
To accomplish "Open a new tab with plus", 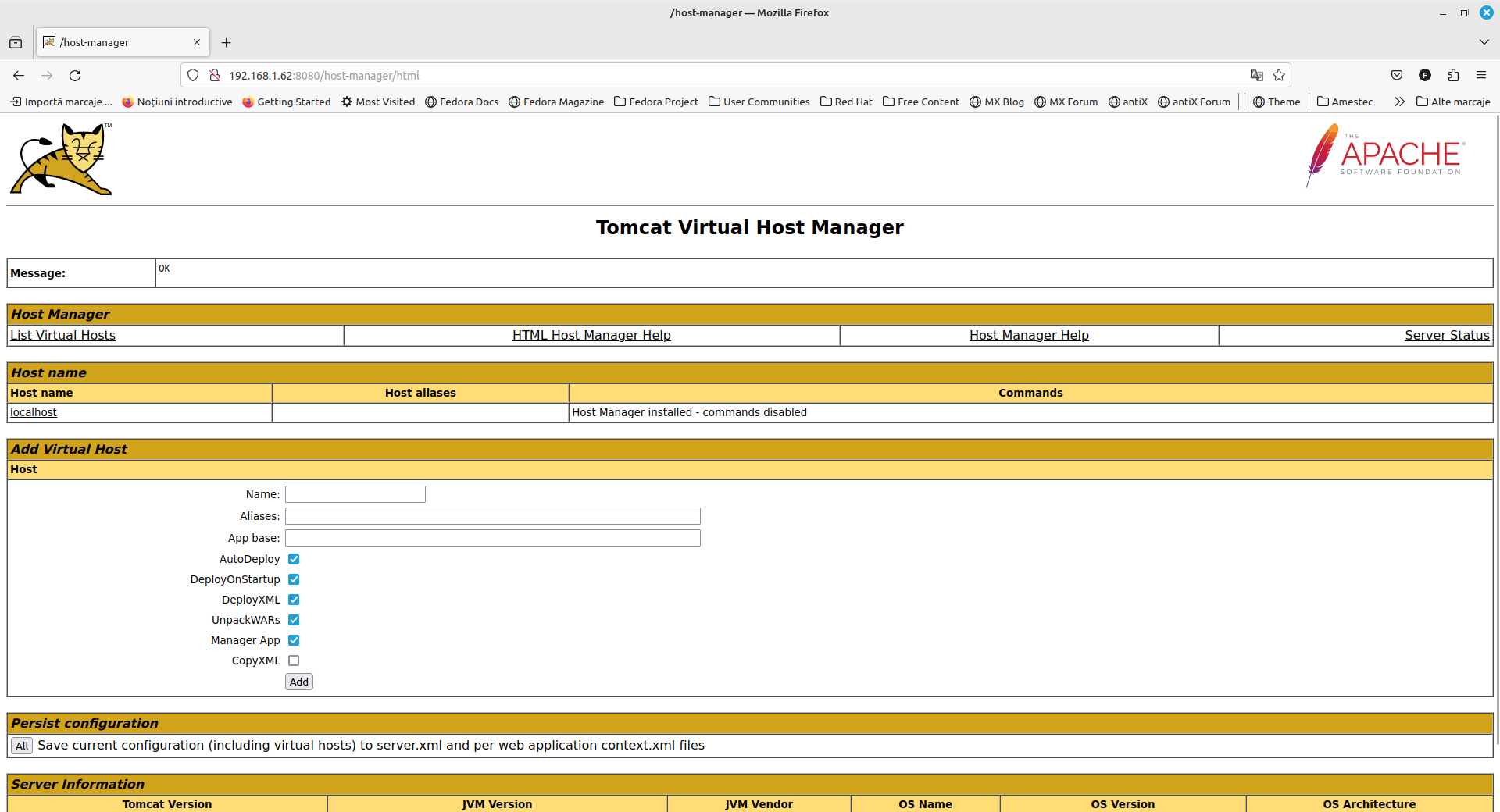I will click(226, 42).
